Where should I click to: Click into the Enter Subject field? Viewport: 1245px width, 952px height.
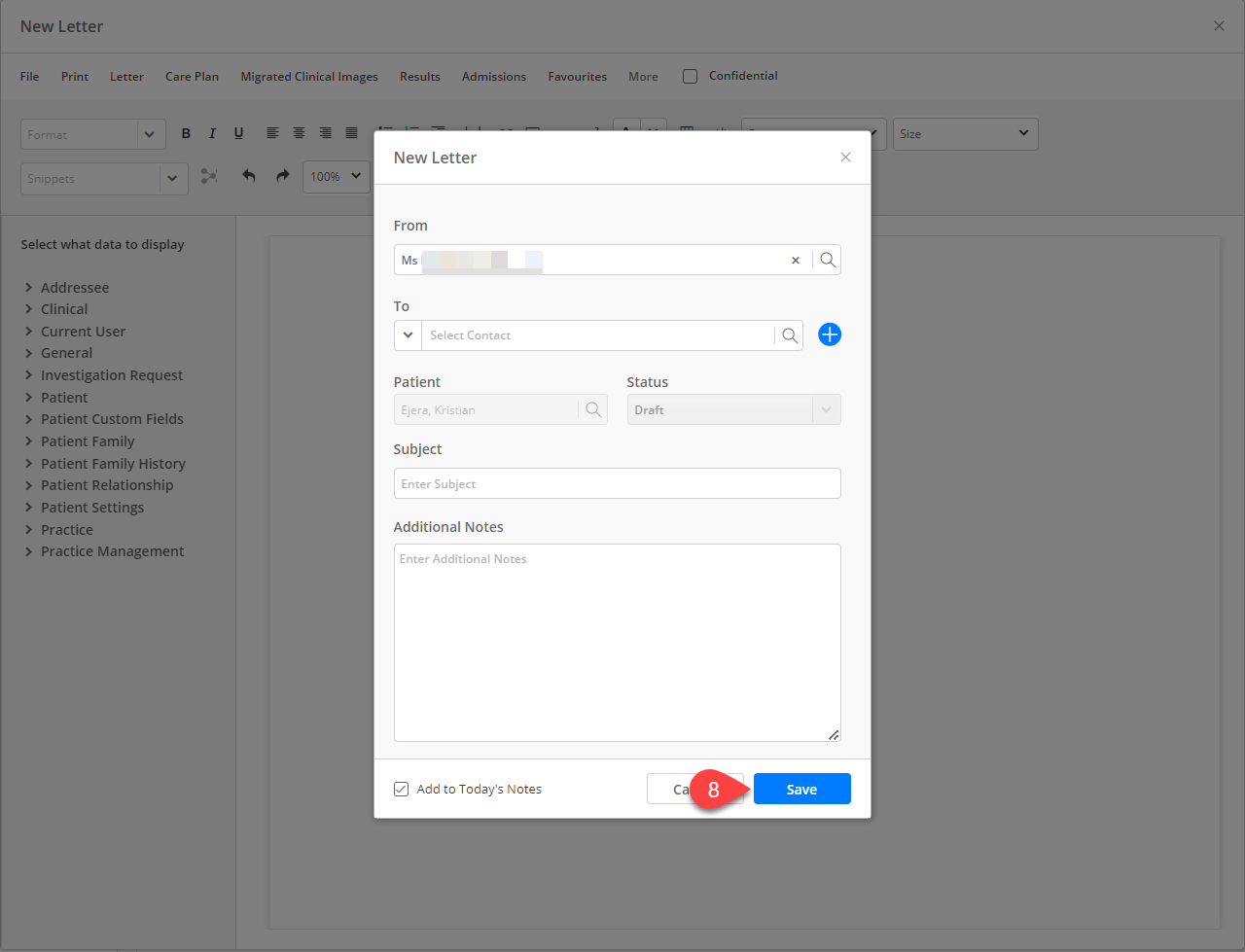(618, 483)
